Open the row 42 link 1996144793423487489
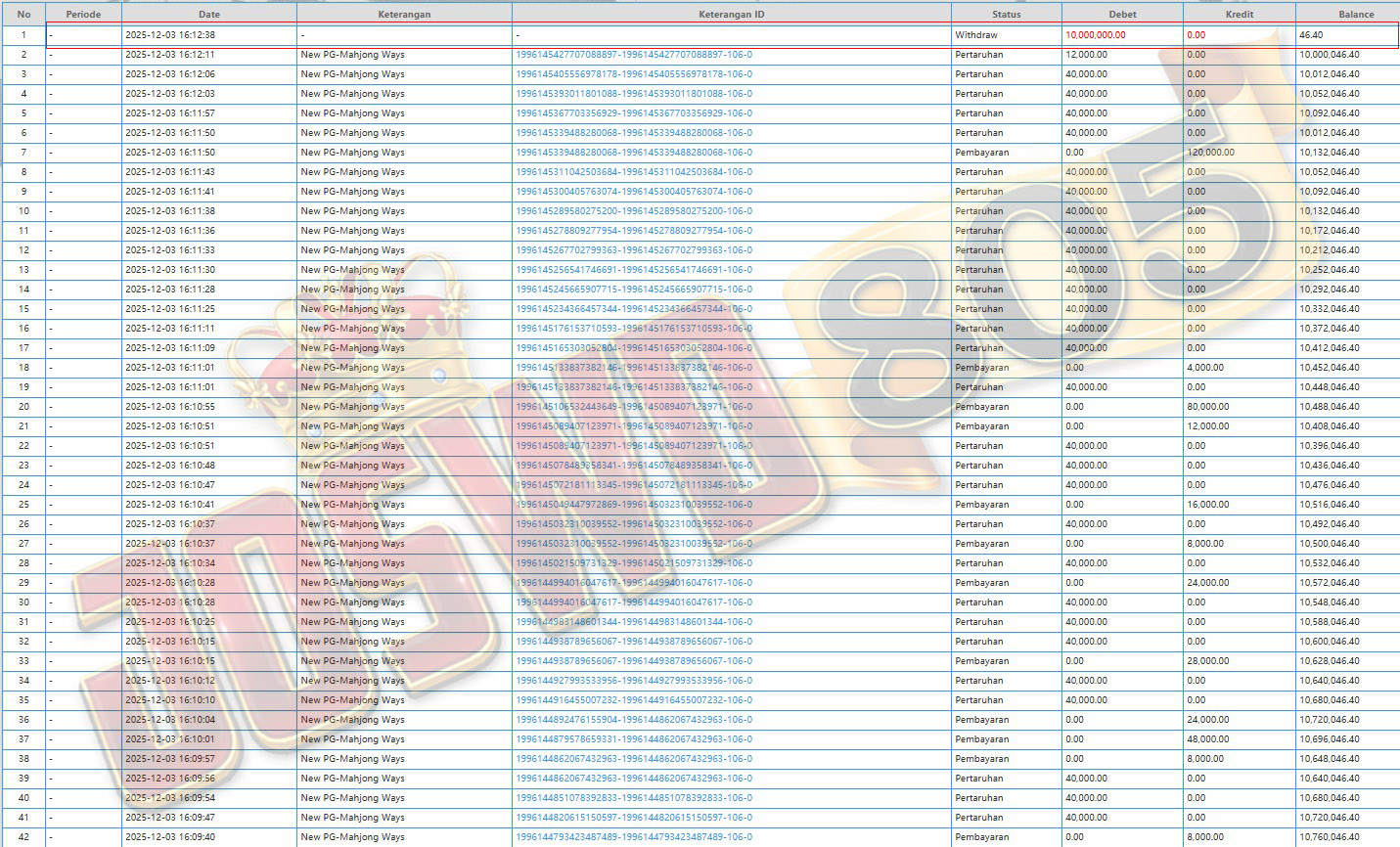 click(634, 837)
